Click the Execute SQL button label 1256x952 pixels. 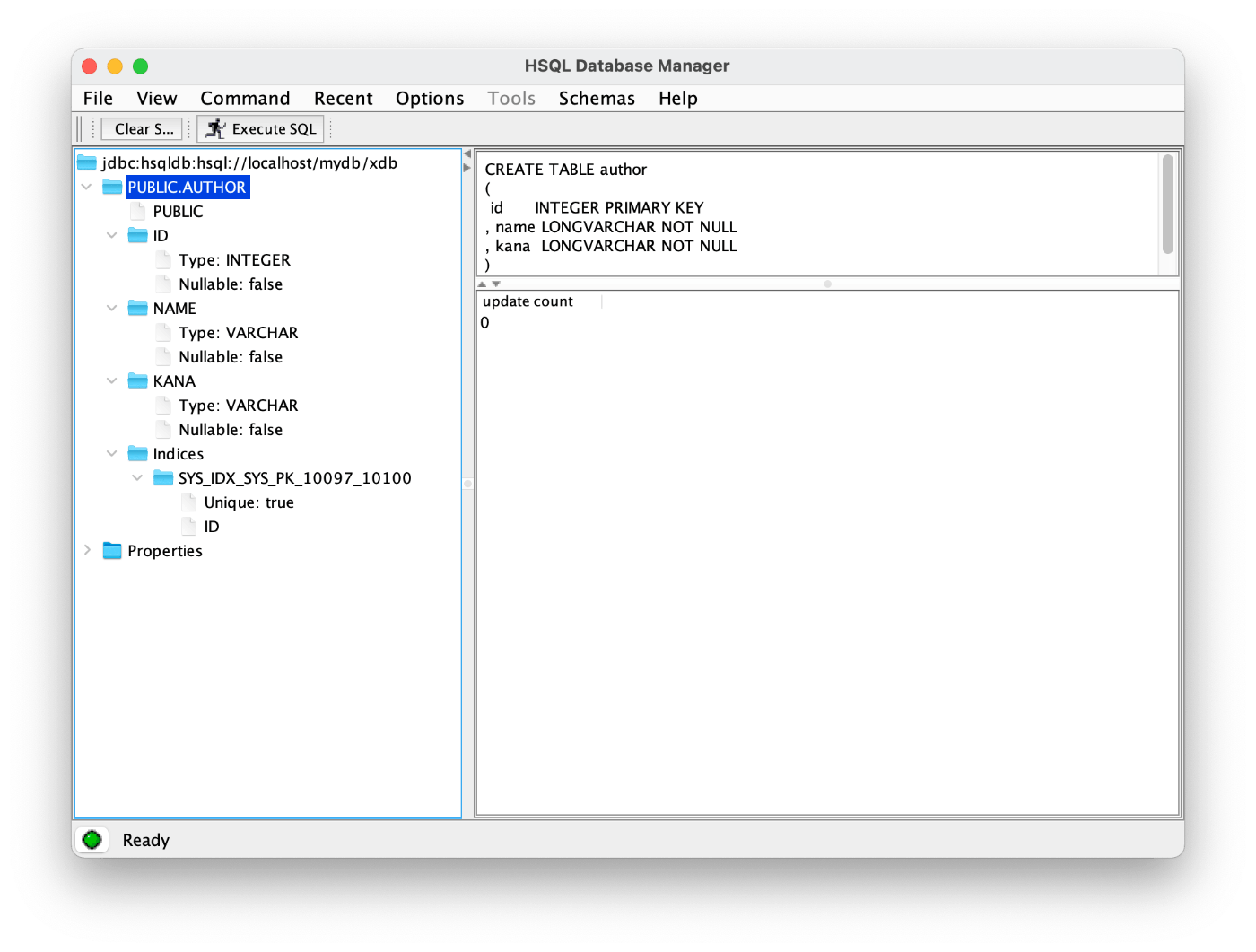(275, 128)
